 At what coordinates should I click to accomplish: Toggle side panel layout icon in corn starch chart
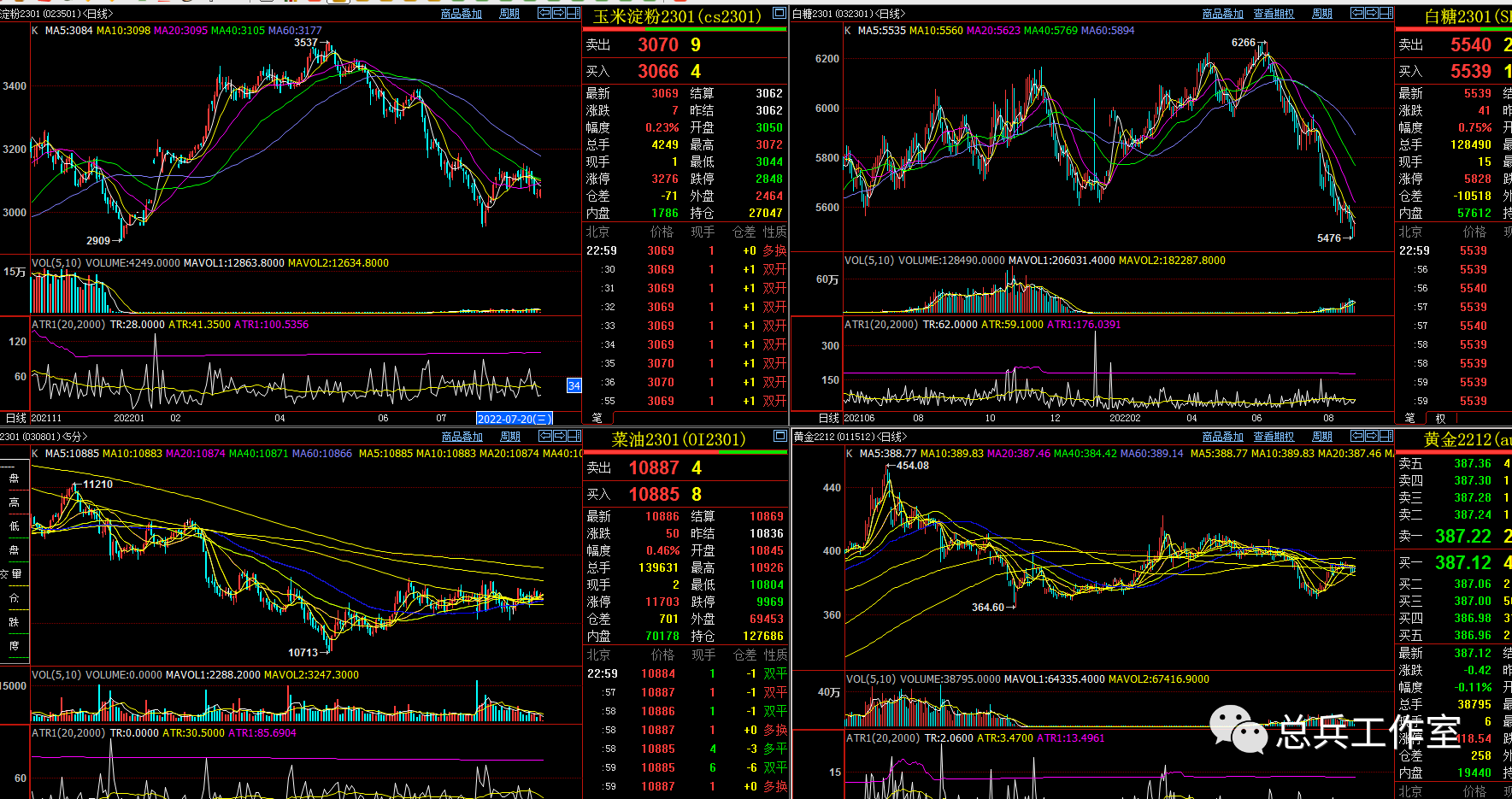tap(574, 13)
